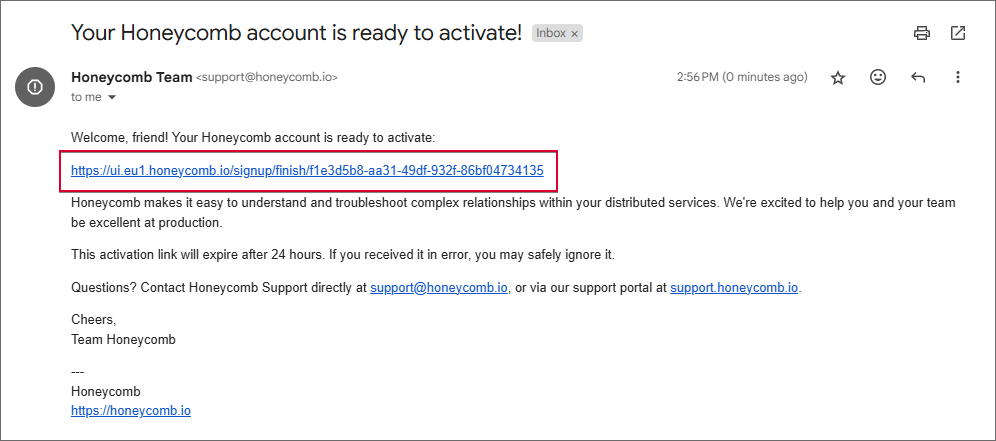Click the sender address <support@honeycomb.io>

[x=267, y=78]
